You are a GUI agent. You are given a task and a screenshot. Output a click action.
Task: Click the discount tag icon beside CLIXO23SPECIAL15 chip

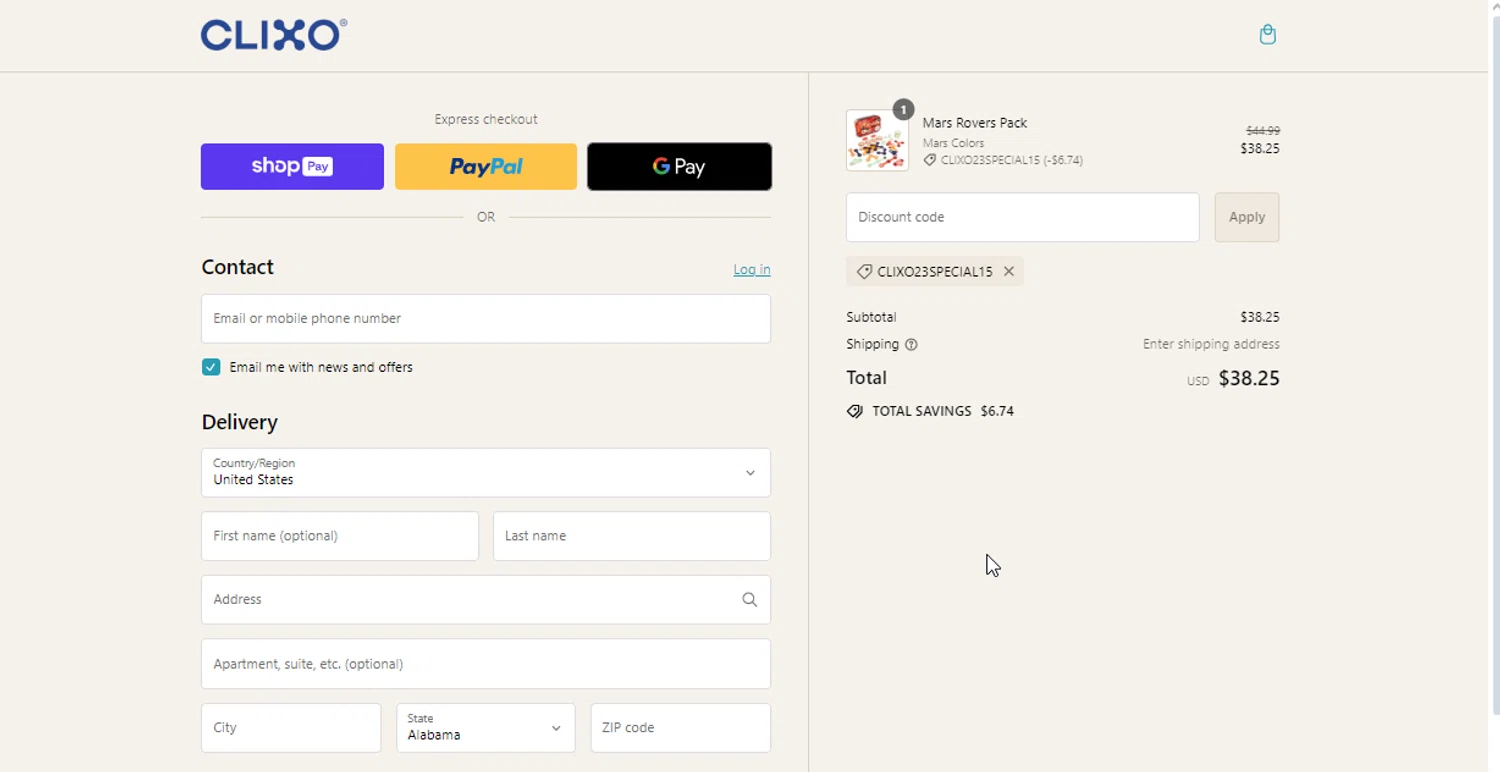point(864,271)
